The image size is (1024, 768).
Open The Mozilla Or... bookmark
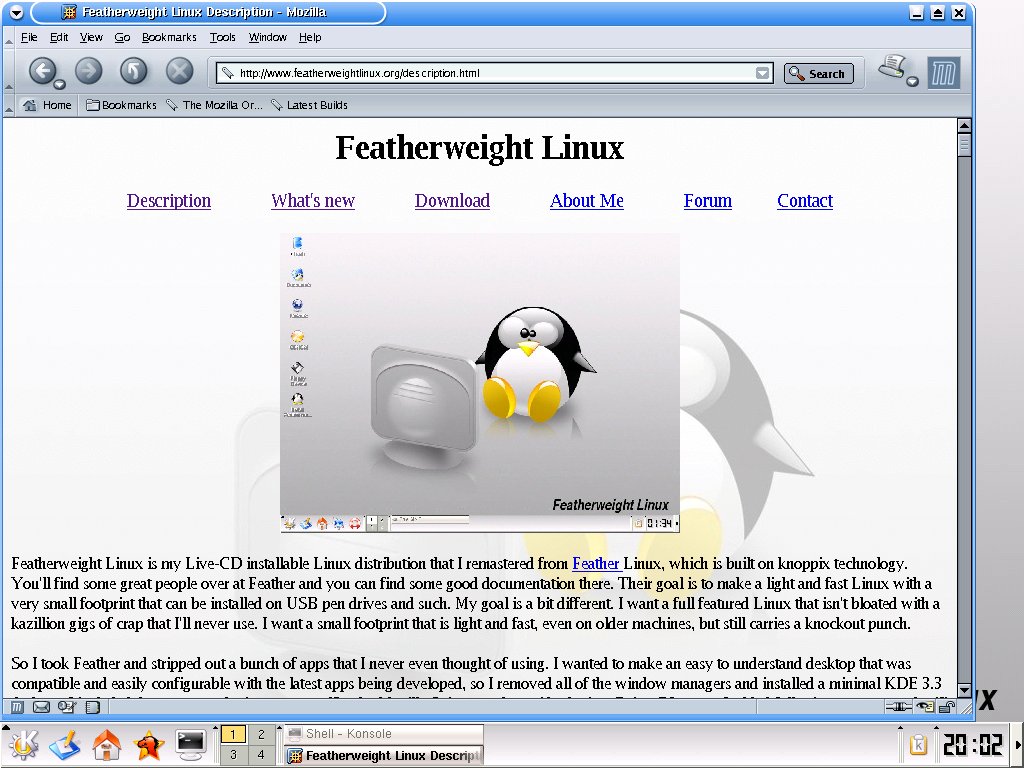(214, 105)
